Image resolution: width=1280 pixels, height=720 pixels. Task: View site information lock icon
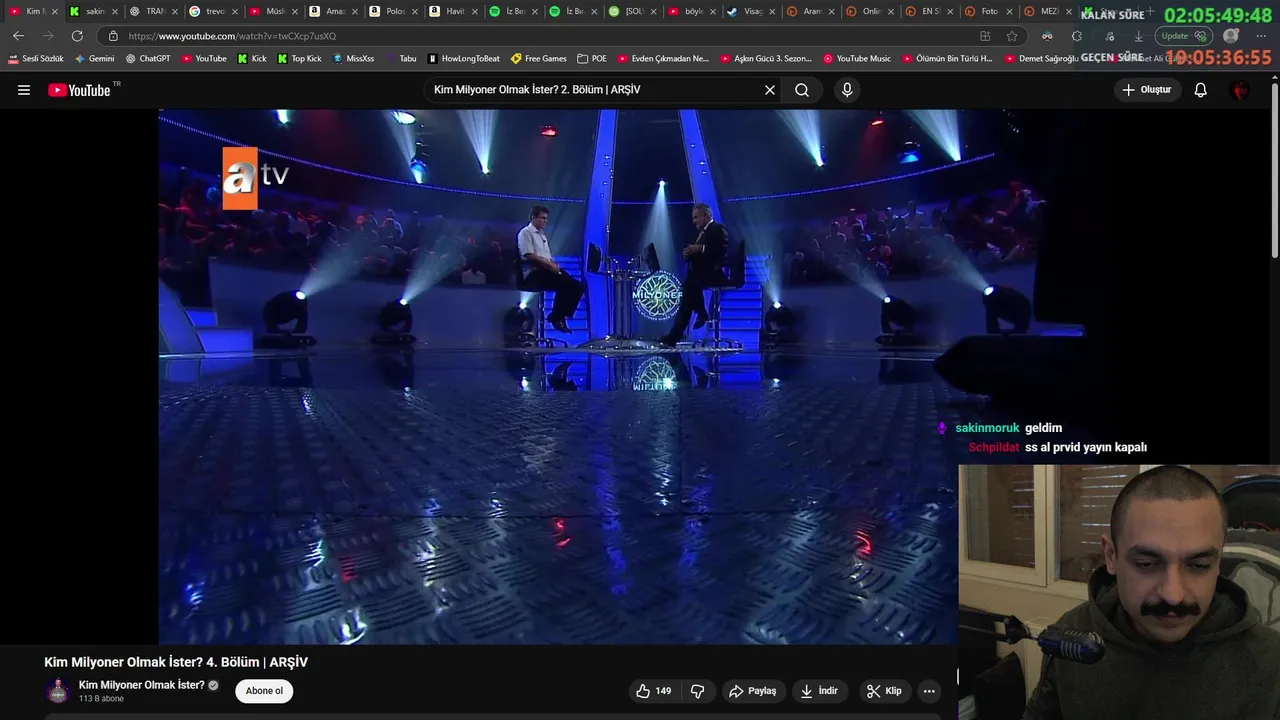pyautogui.click(x=113, y=36)
